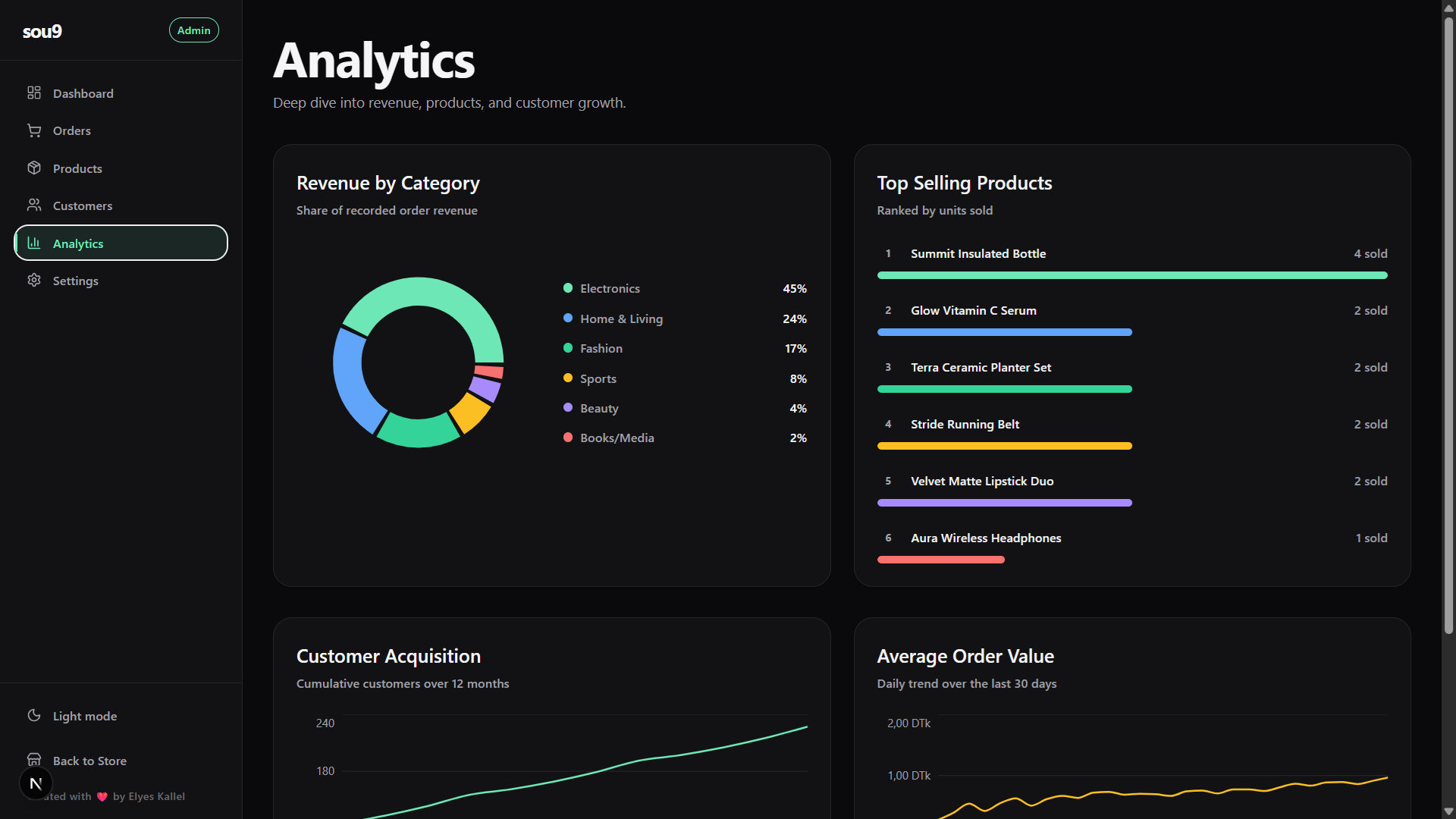Image resolution: width=1456 pixels, height=819 pixels.
Task: Click the Back to Store shop icon
Action: [34, 759]
